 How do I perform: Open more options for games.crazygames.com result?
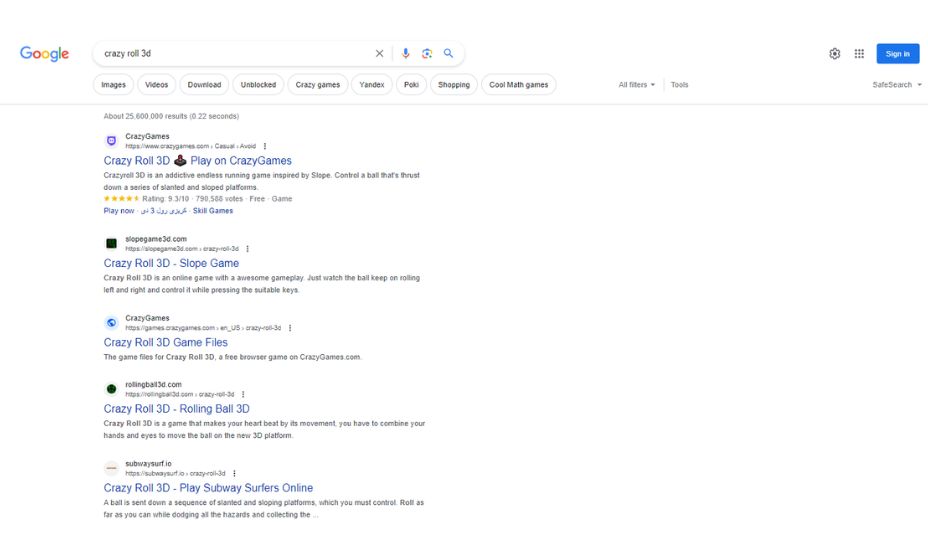290,328
